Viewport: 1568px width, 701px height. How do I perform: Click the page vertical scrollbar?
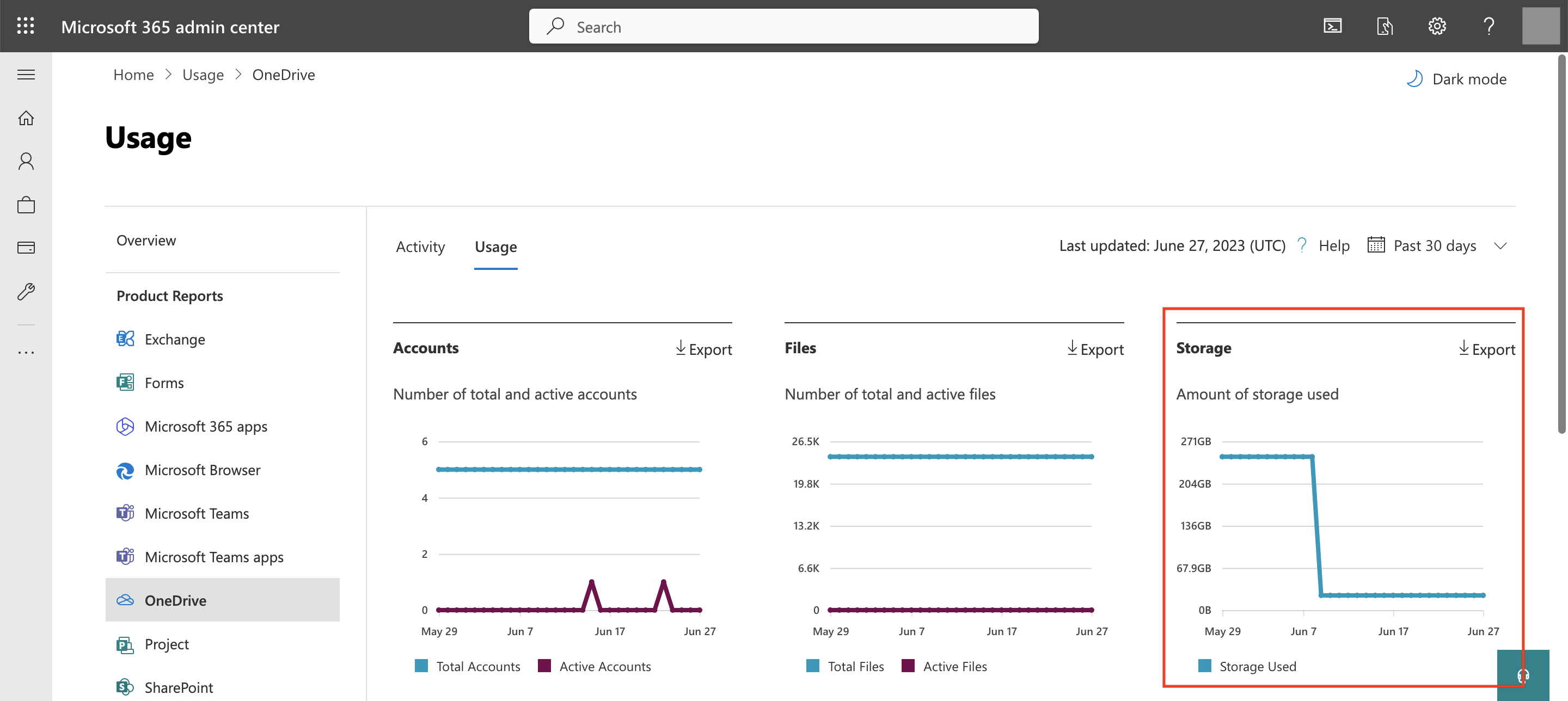pyautogui.click(x=1561, y=243)
